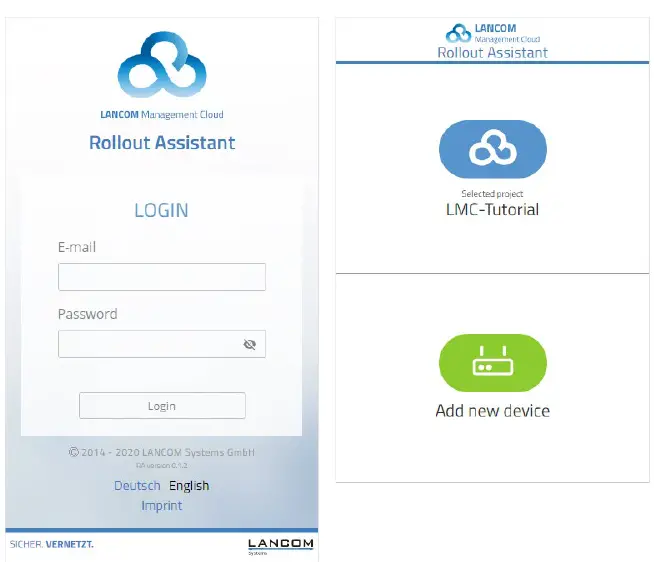Viewport: 654px width, 562px height.
Task: Click the E-mail field label
Action: click(x=77, y=247)
